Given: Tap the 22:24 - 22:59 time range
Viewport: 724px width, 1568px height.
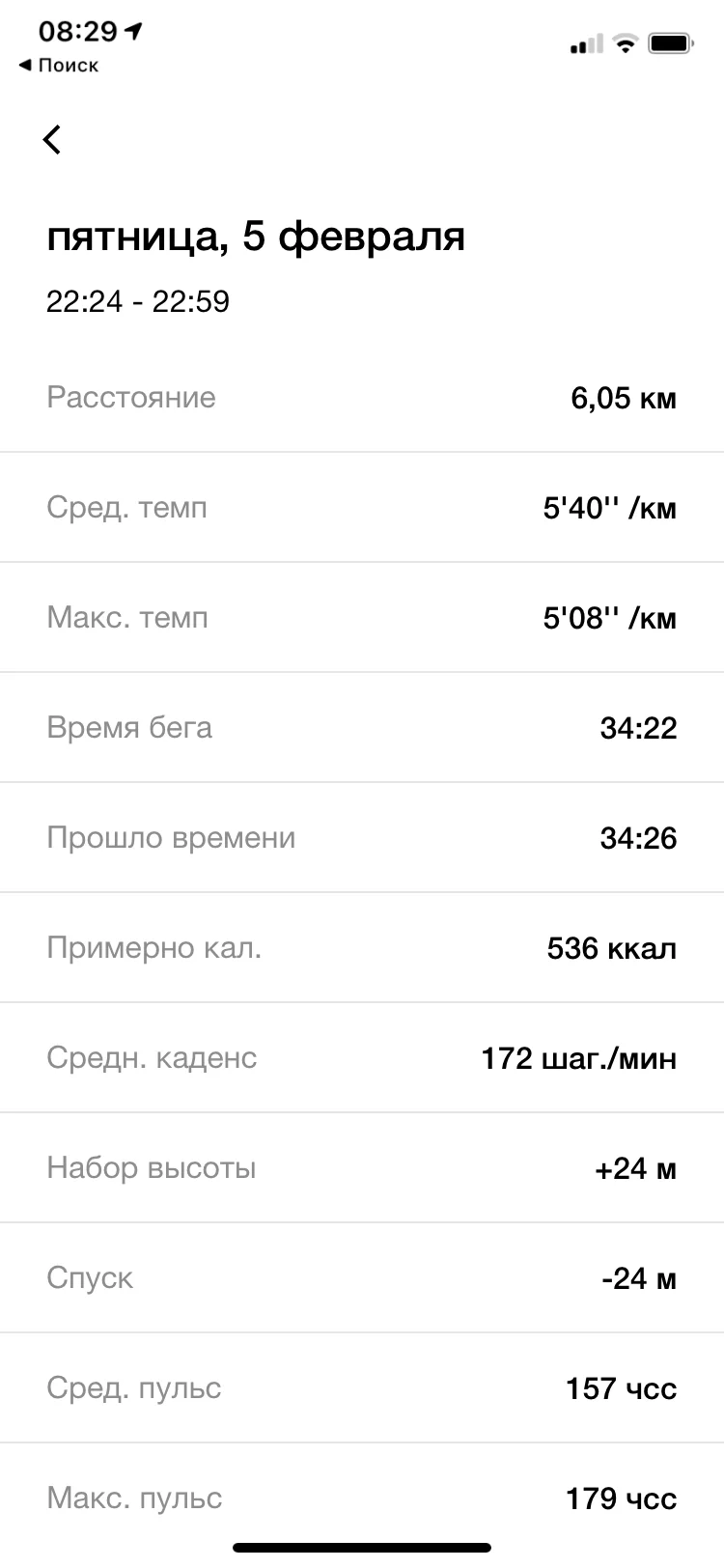Looking at the screenshot, I should pos(138,301).
